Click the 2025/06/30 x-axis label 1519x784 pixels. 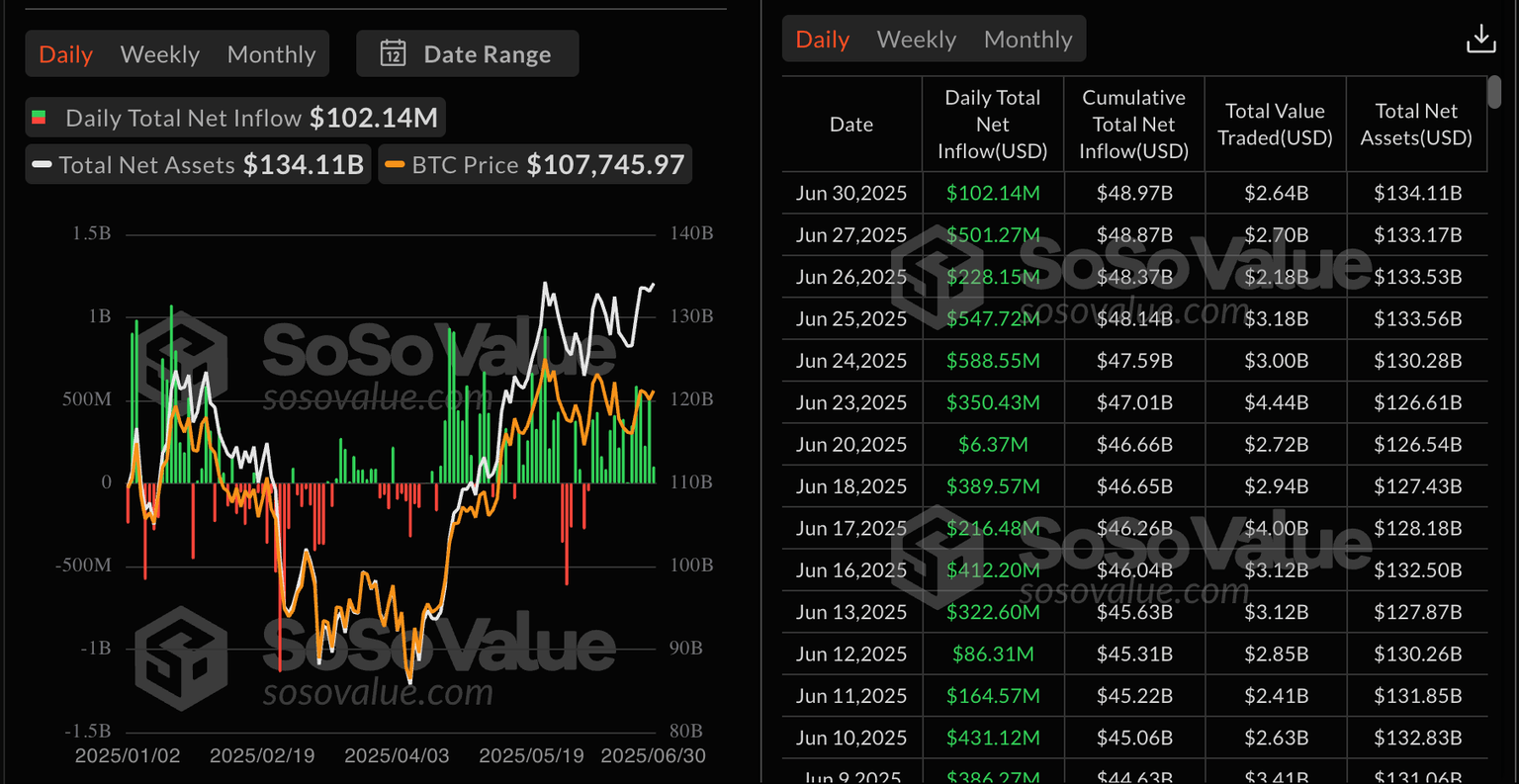click(653, 755)
